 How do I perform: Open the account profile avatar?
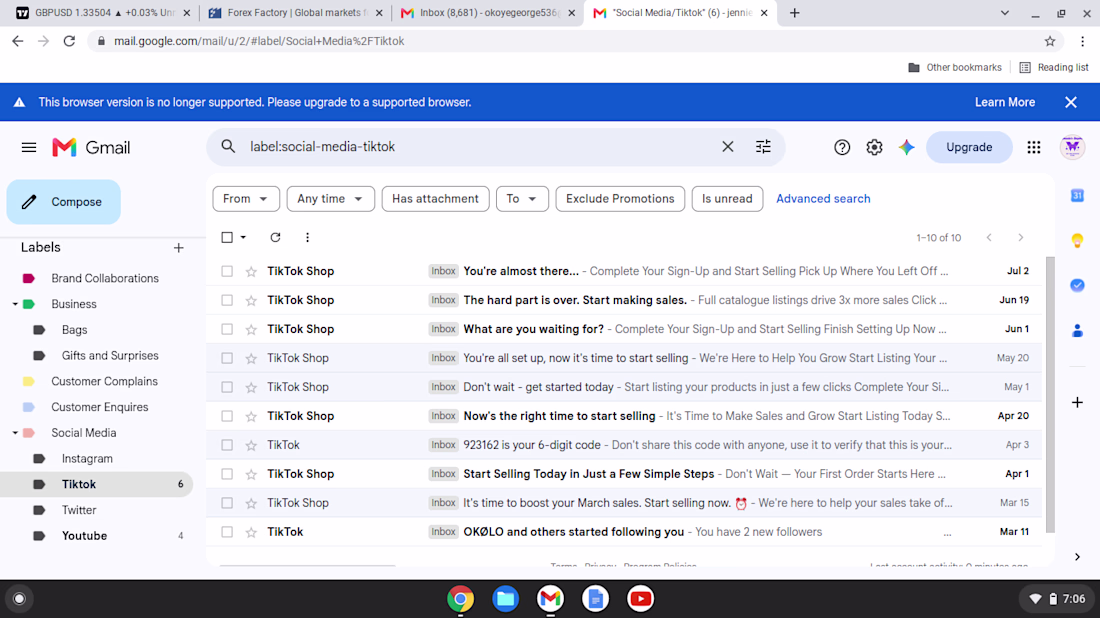[x=1072, y=147]
